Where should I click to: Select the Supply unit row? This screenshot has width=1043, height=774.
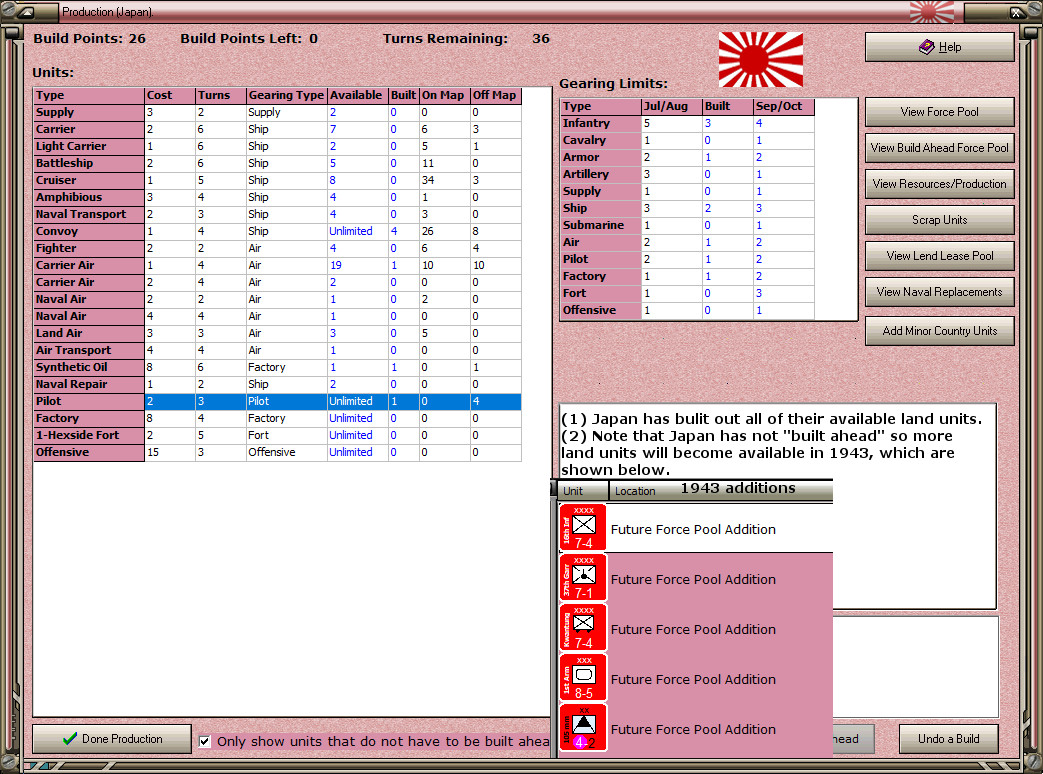277,112
